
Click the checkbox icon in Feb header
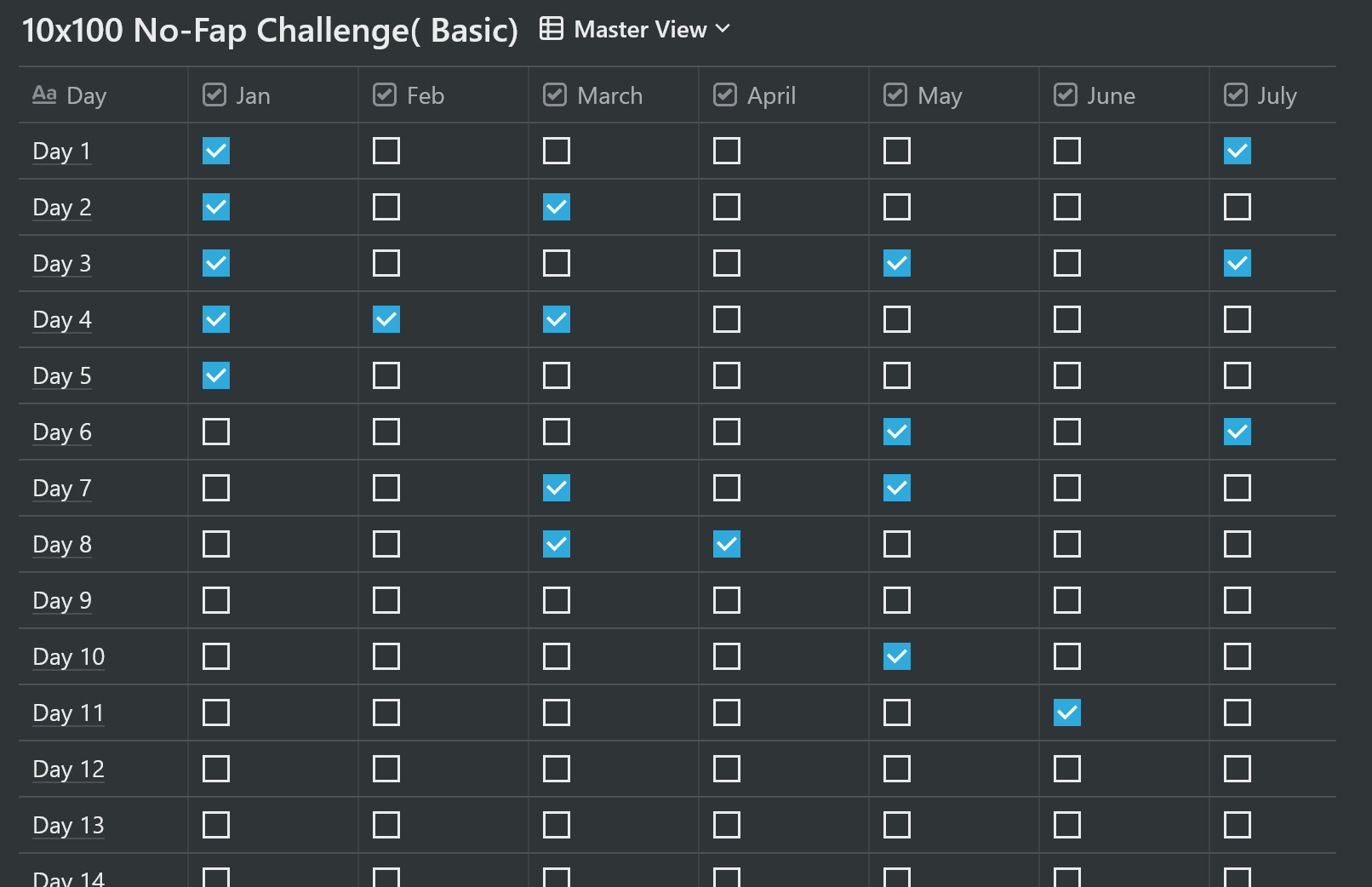[385, 94]
